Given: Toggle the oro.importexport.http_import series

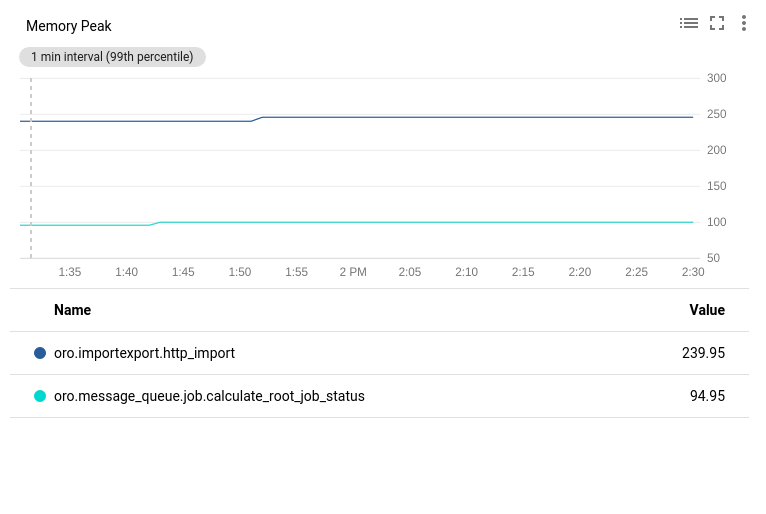Looking at the screenshot, I should tap(144, 353).
